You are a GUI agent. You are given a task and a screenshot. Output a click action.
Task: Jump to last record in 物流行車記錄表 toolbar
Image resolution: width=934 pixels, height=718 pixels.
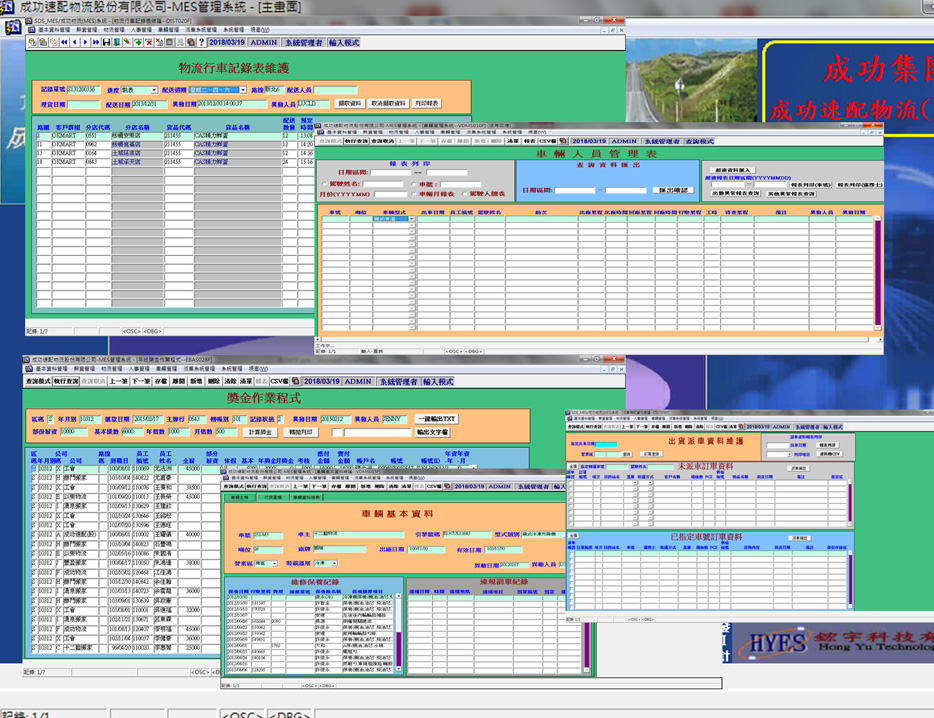coord(96,42)
